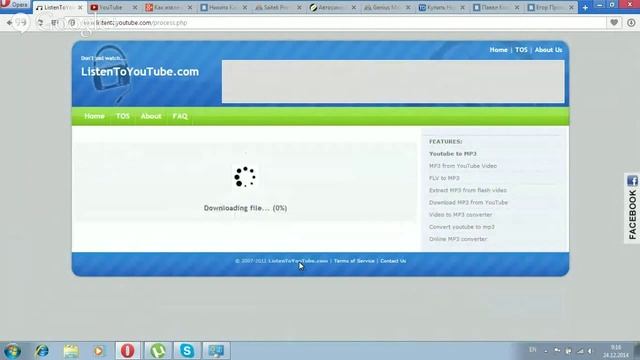
Task: Click the 'FEATURES:' heading text
Action: 445,142
